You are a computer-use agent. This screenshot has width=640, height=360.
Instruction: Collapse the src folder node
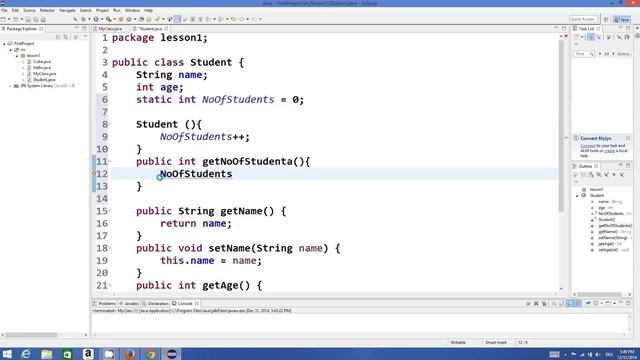point(11,49)
